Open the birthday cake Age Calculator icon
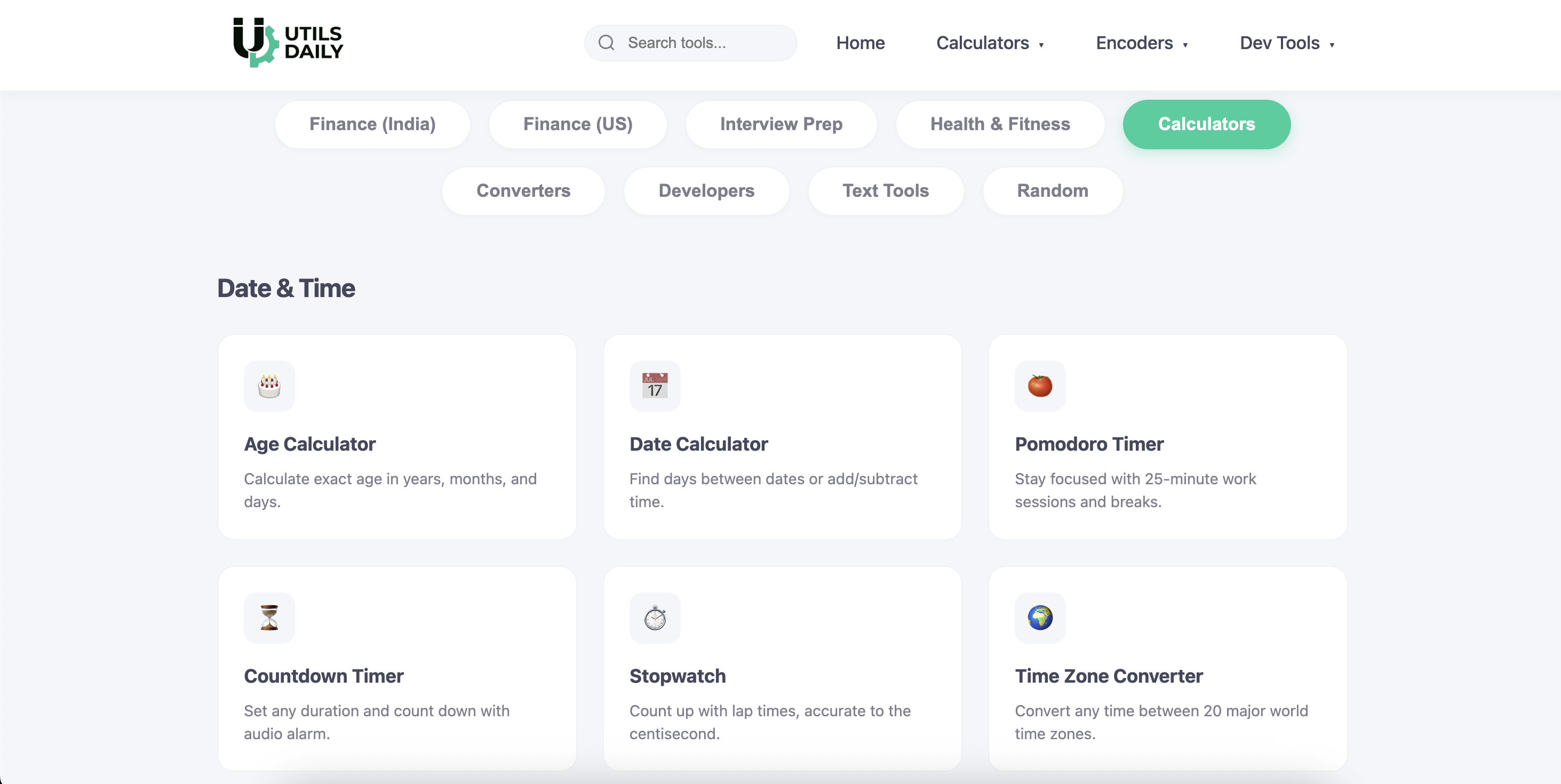The image size is (1561, 784). point(269,386)
